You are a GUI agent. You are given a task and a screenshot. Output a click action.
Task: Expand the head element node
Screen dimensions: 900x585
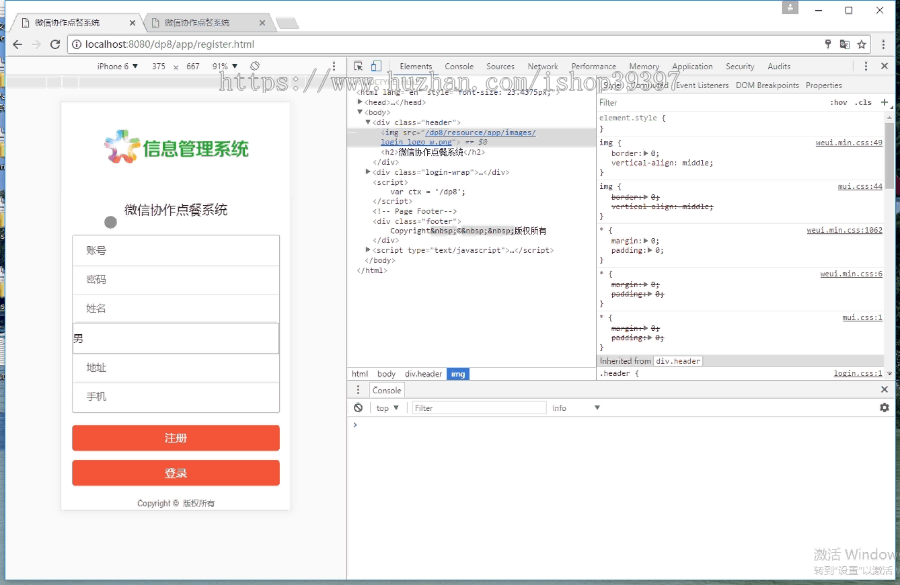[x=360, y=102]
